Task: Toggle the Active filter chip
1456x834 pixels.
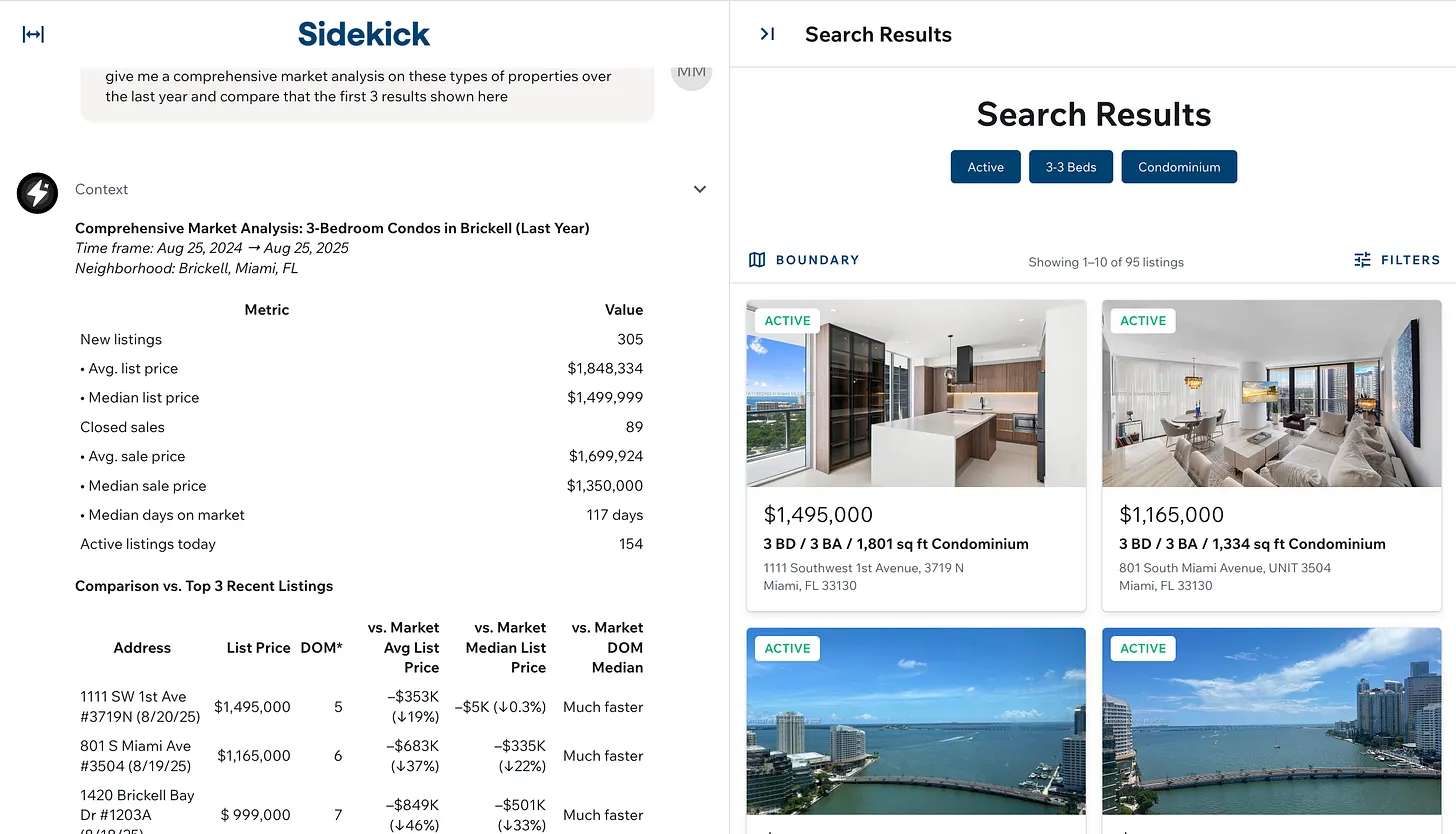Action: [x=985, y=167]
